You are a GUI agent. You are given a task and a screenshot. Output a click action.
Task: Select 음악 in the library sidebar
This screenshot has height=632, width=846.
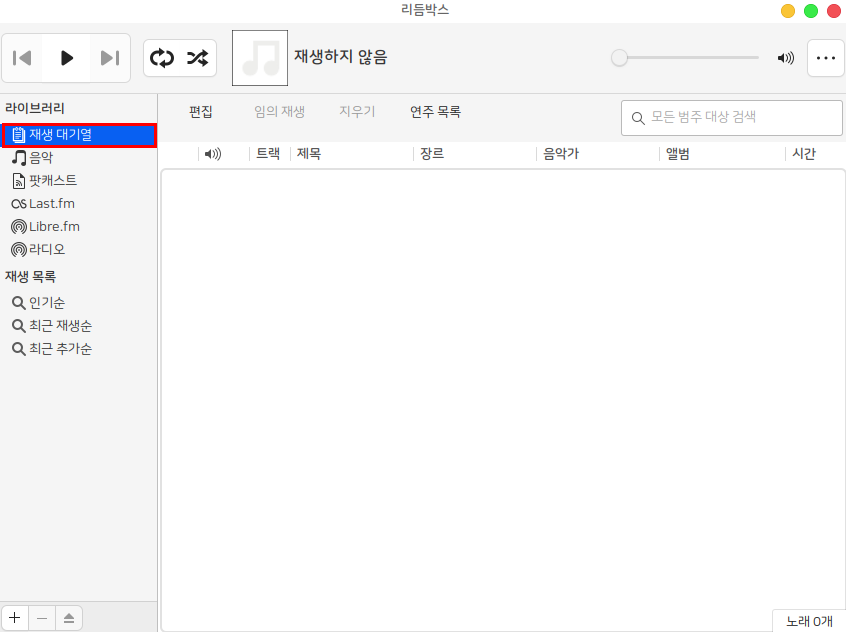pyautogui.click(x=41, y=158)
